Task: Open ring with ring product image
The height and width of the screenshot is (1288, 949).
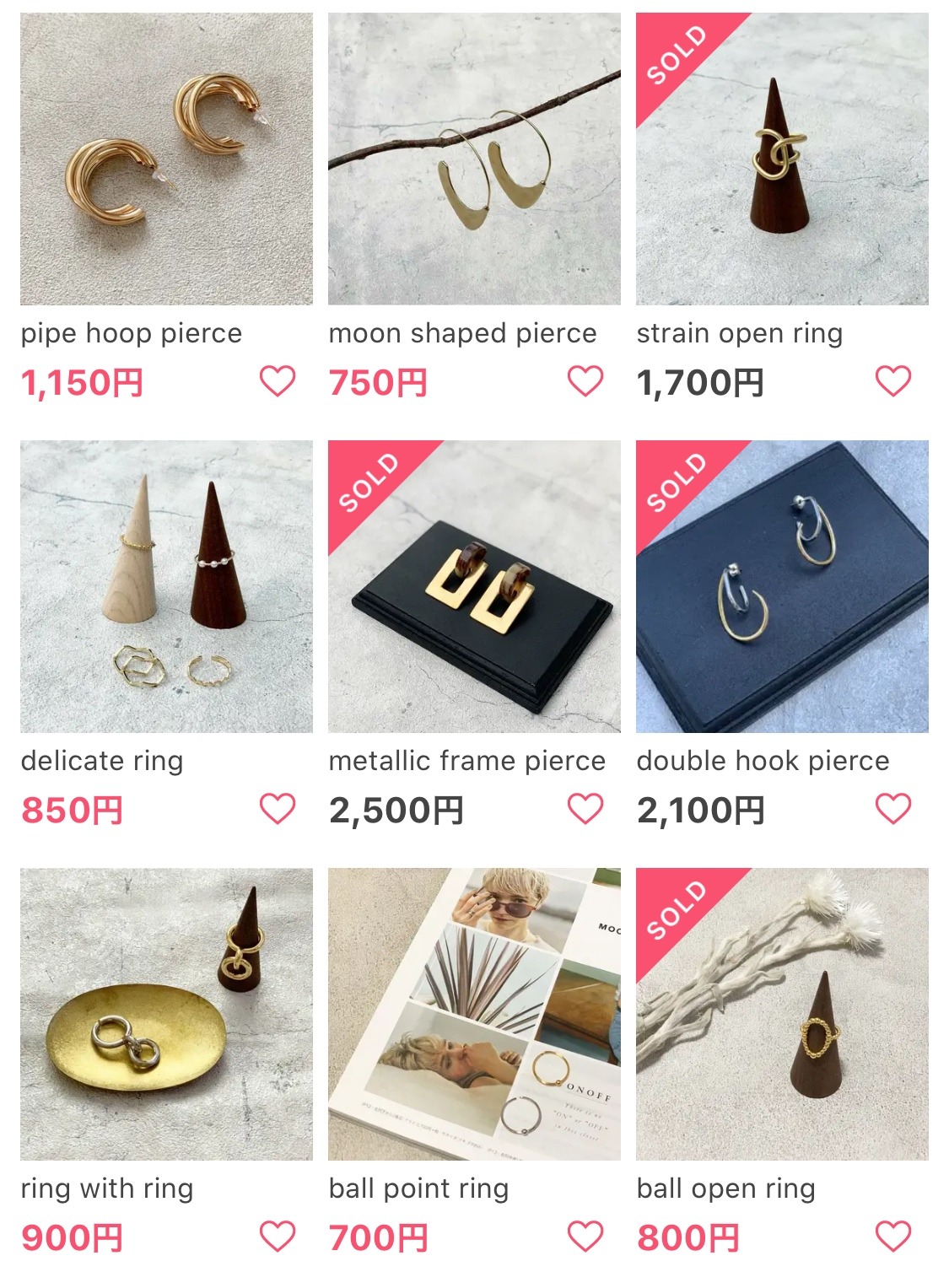Action: tap(166, 1014)
